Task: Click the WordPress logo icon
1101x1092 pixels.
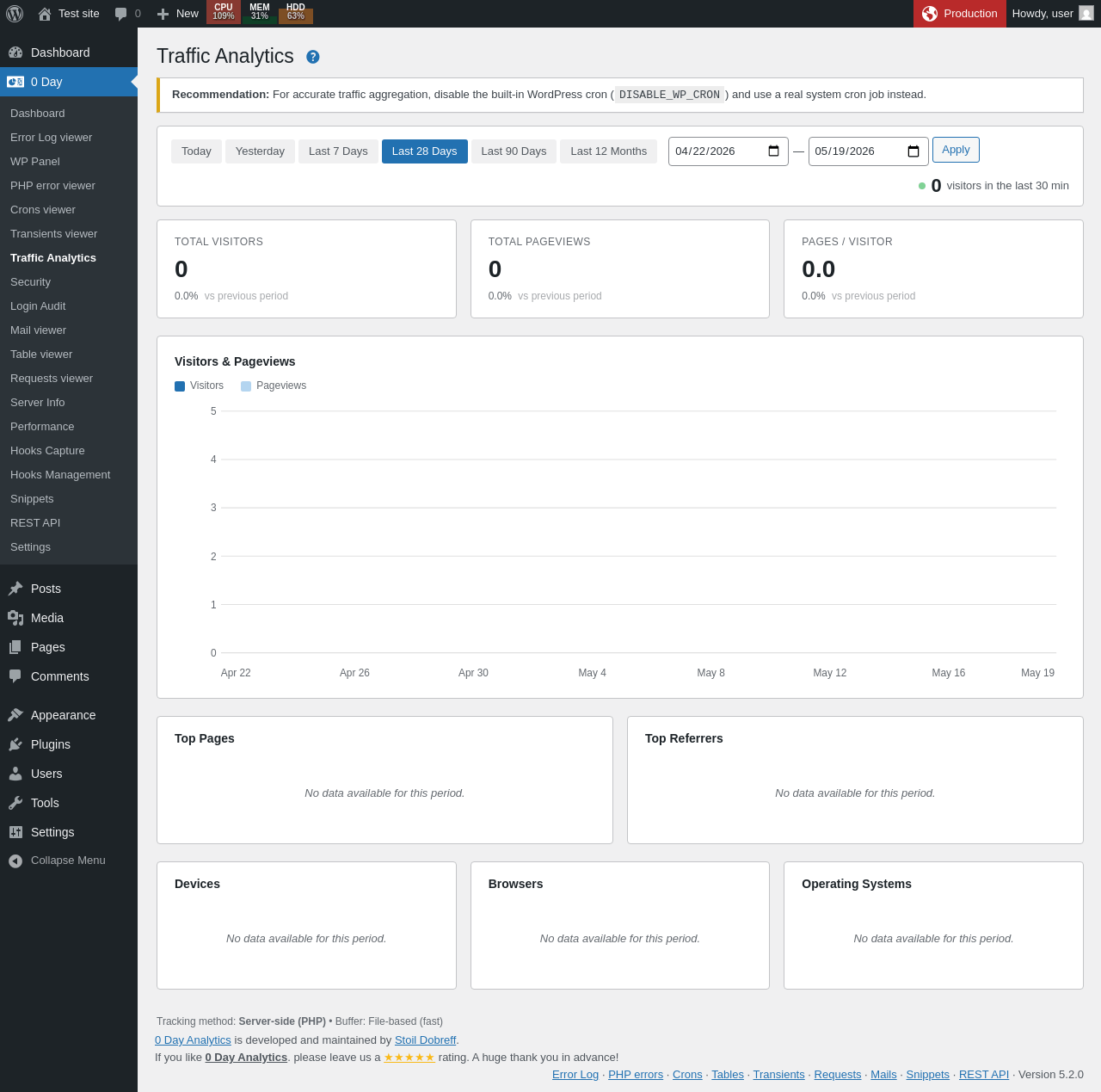Action: tap(15, 14)
